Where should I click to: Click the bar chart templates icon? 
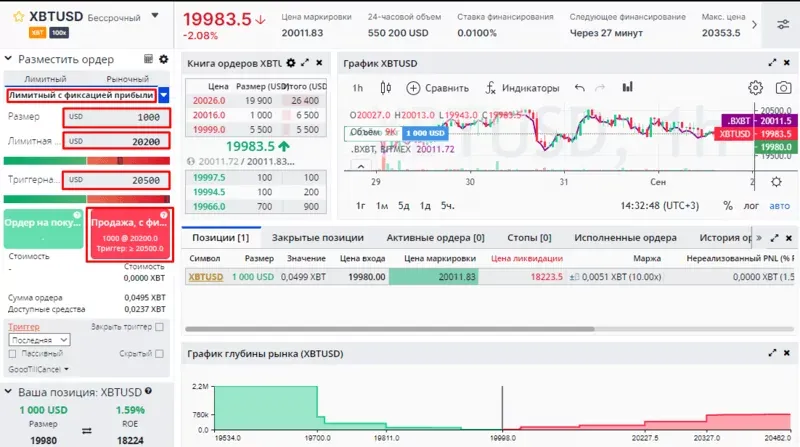click(628, 87)
